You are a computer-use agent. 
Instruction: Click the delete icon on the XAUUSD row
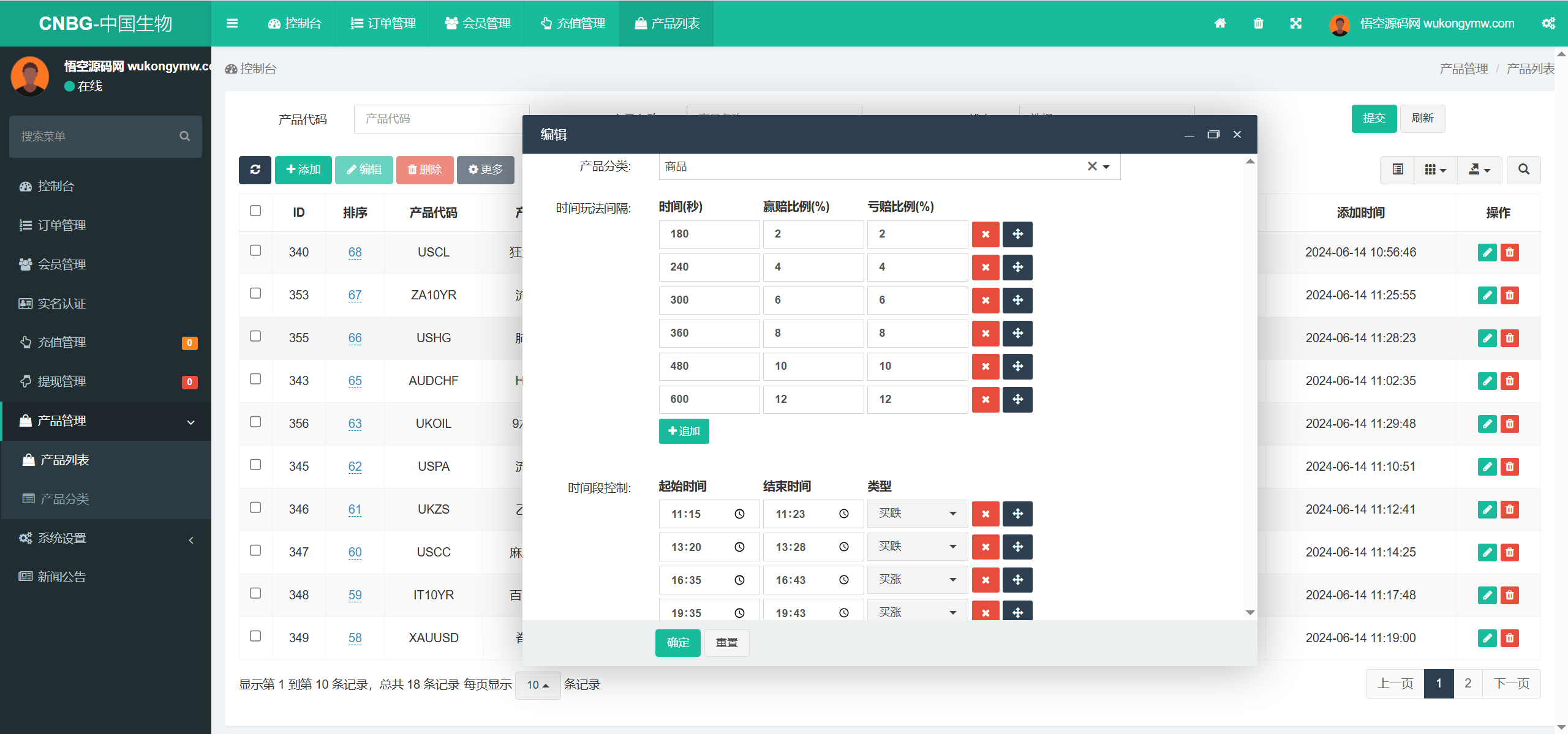(x=1510, y=637)
